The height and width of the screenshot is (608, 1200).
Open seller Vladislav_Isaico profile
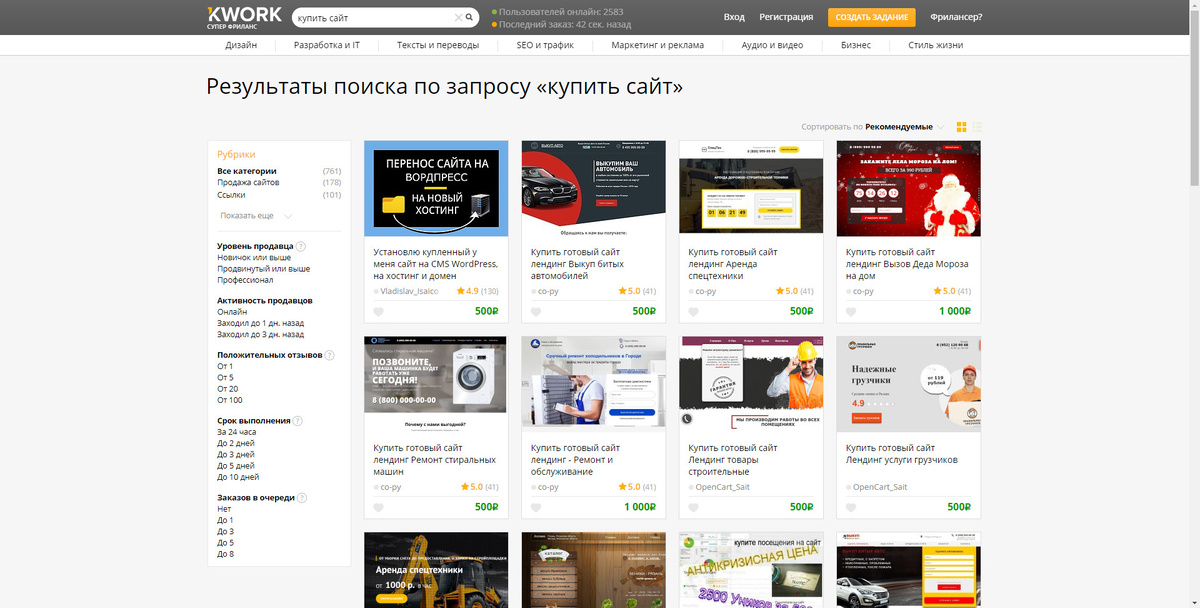coord(409,291)
